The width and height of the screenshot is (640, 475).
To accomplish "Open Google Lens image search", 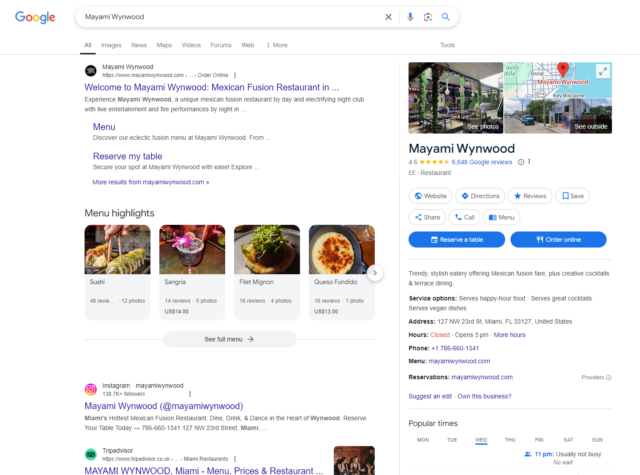I will pyautogui.click(x=427, y=17).
